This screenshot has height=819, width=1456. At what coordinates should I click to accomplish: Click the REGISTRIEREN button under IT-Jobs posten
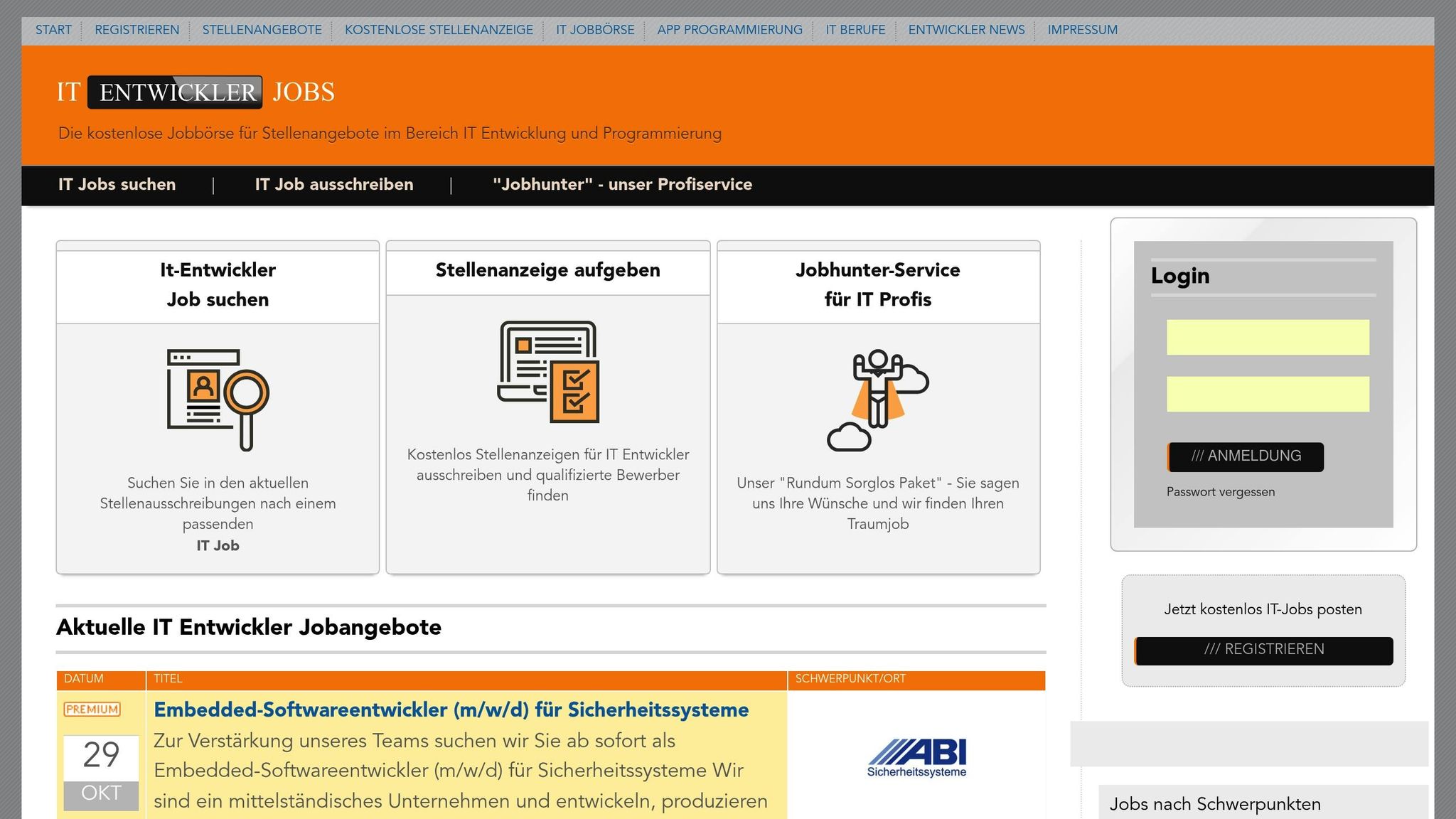[1264, 649]
